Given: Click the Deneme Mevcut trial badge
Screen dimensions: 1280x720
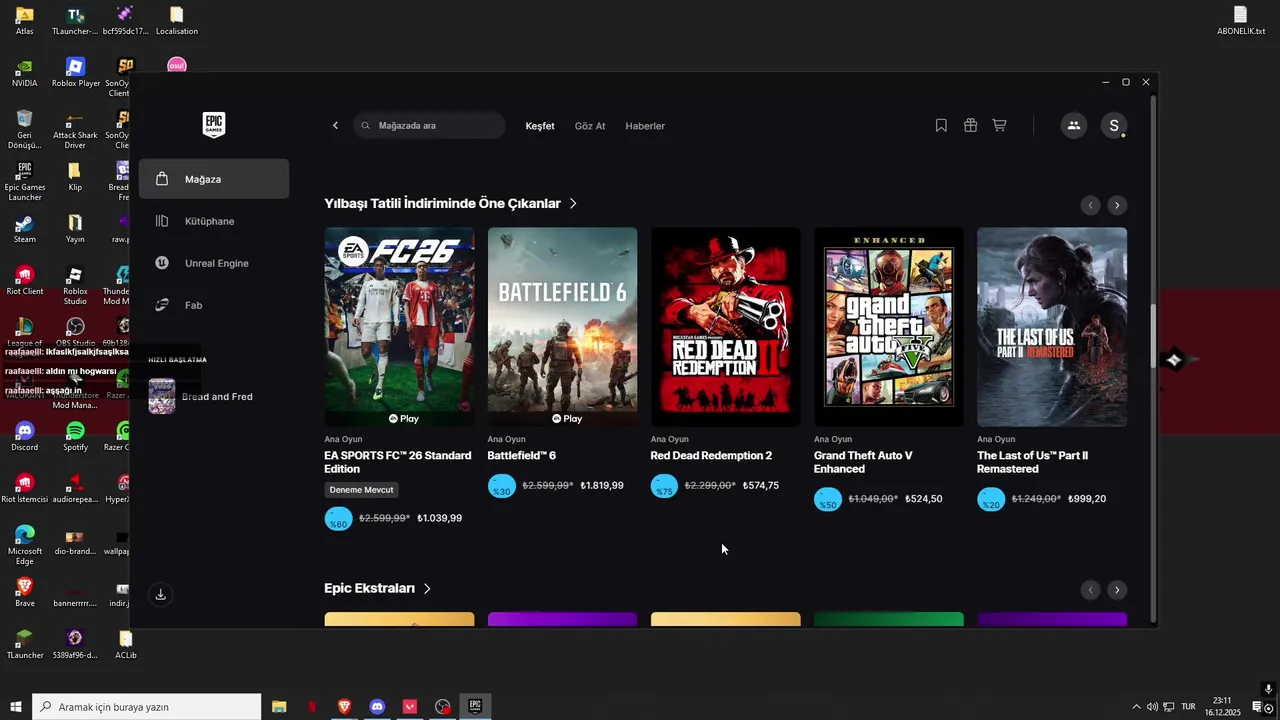Looking at the screenshot, I should pyautogui.click(x=362, y=490).
